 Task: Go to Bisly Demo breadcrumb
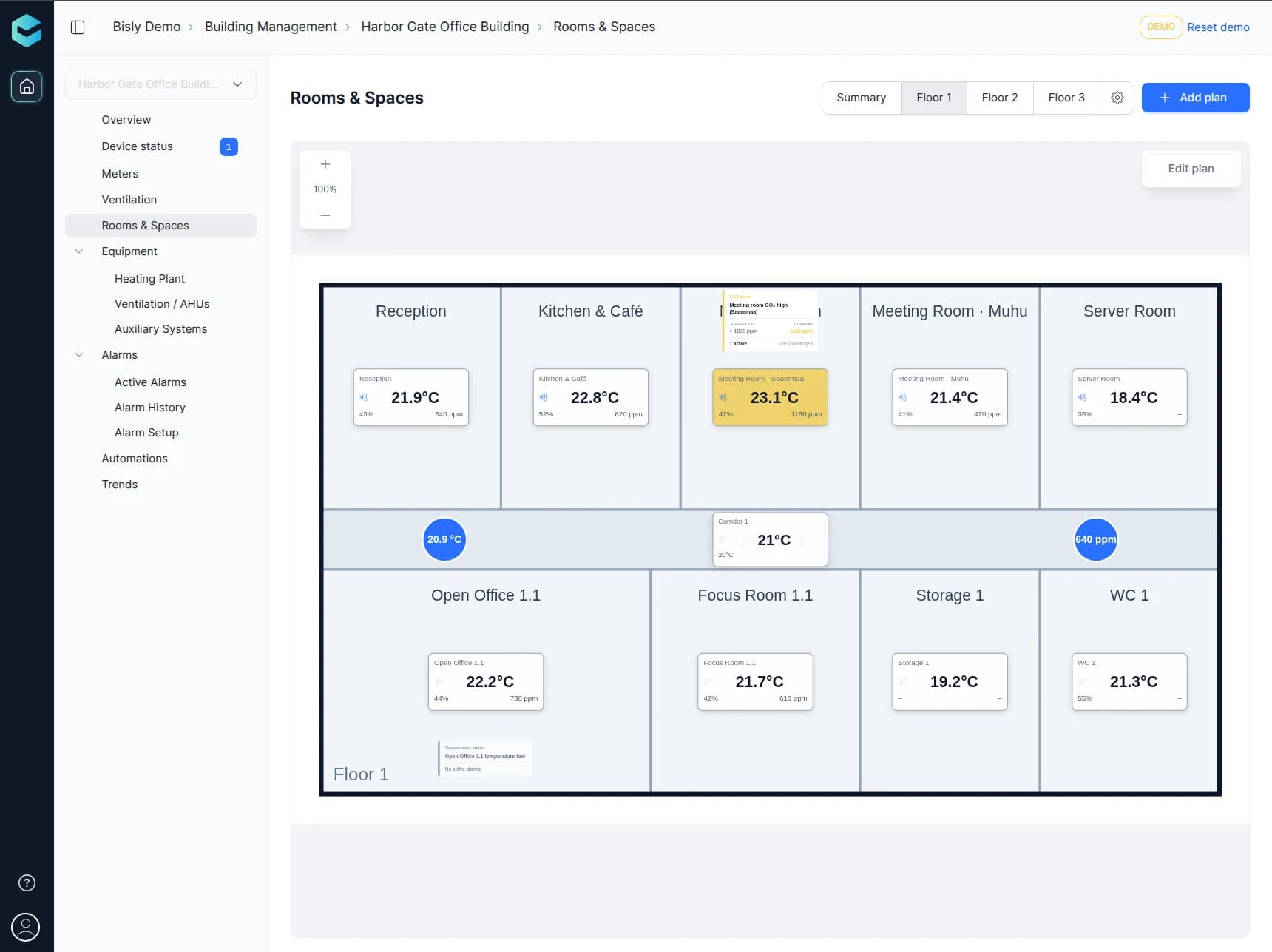click(x=146, y=27)
